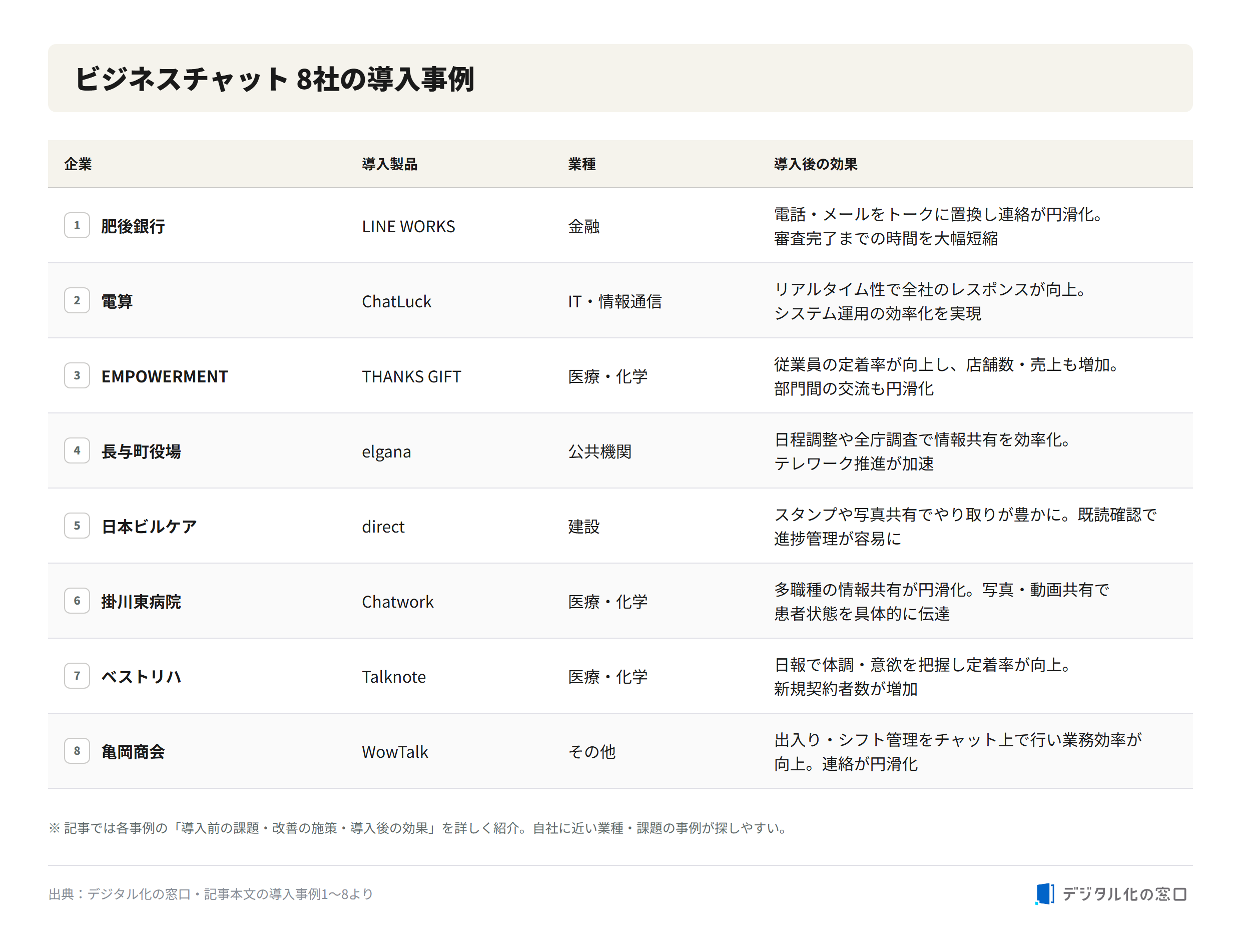Screen dimensions: 1241x952
Task: Click the number 3 badge beside EMPOWERMENT
Action: point(77,376)
